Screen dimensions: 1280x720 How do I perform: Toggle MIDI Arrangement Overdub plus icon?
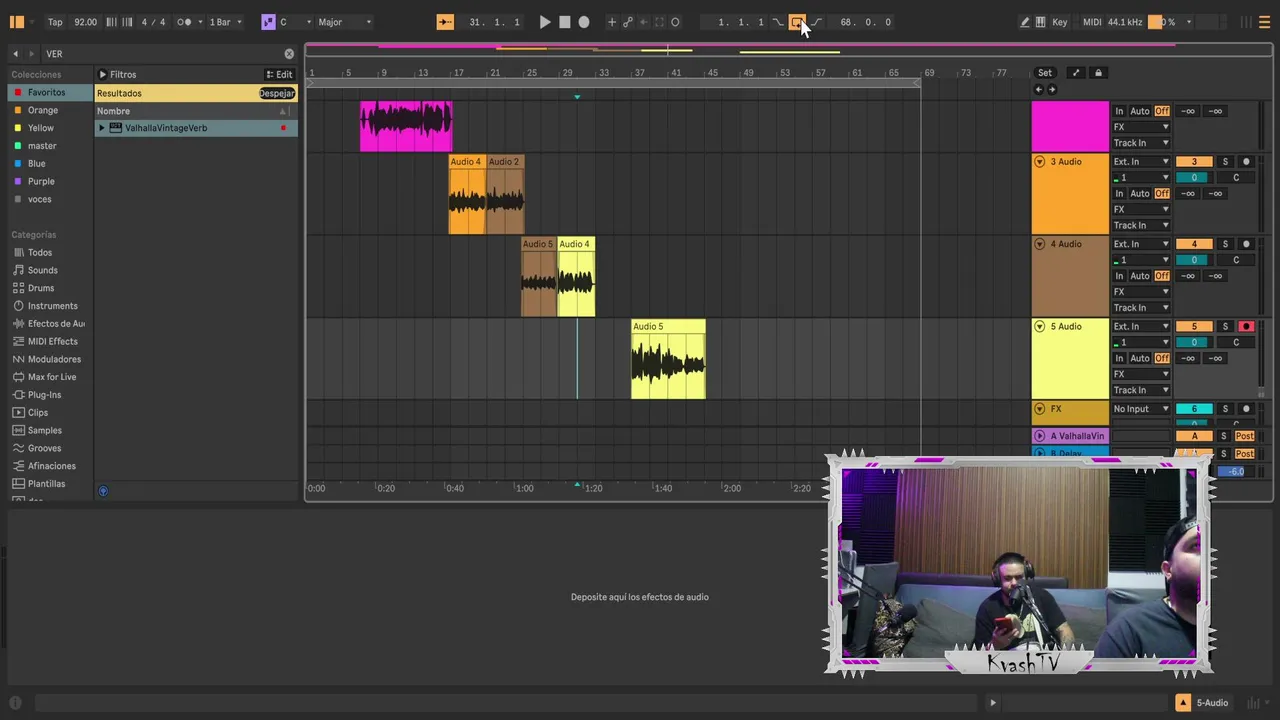coord(612,22)
